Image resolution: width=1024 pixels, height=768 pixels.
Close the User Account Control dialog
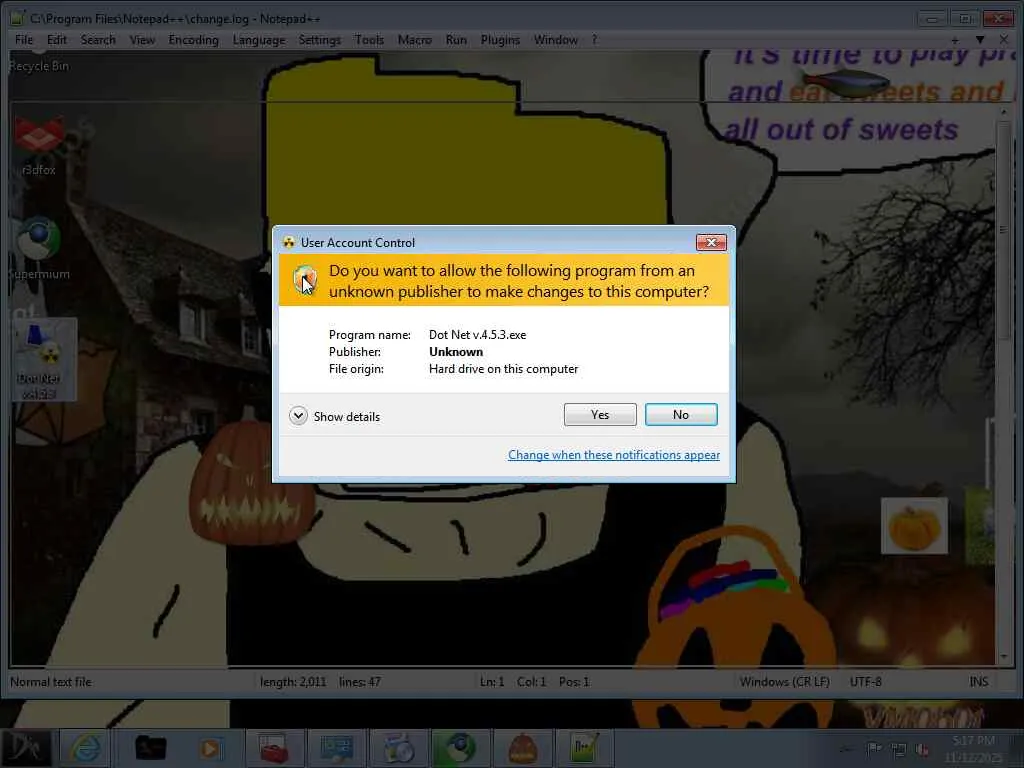click(x=711, y=242)
